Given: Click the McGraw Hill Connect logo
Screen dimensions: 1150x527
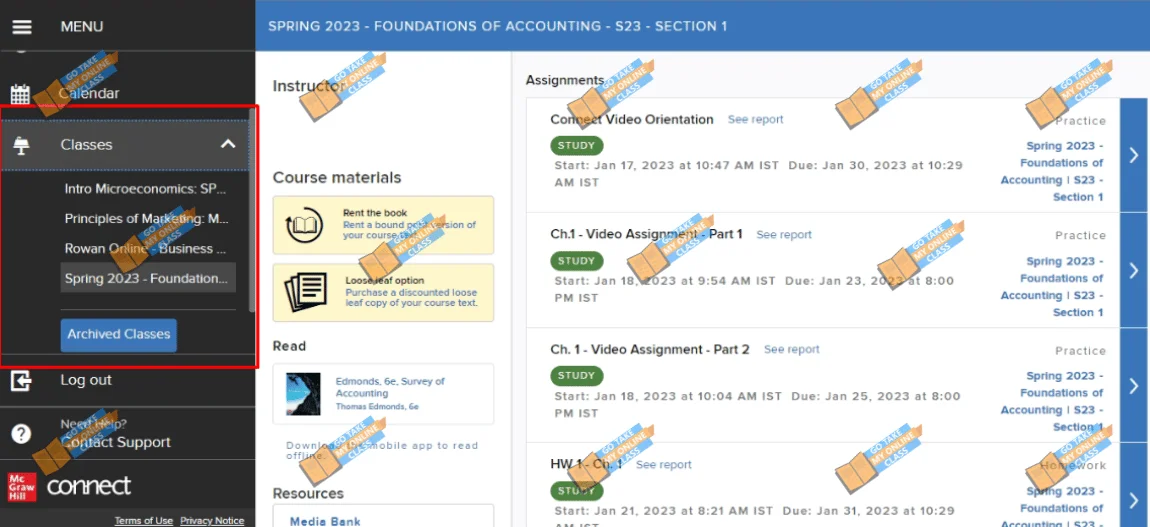Looking at the screenshot, I should click(69, 486).
